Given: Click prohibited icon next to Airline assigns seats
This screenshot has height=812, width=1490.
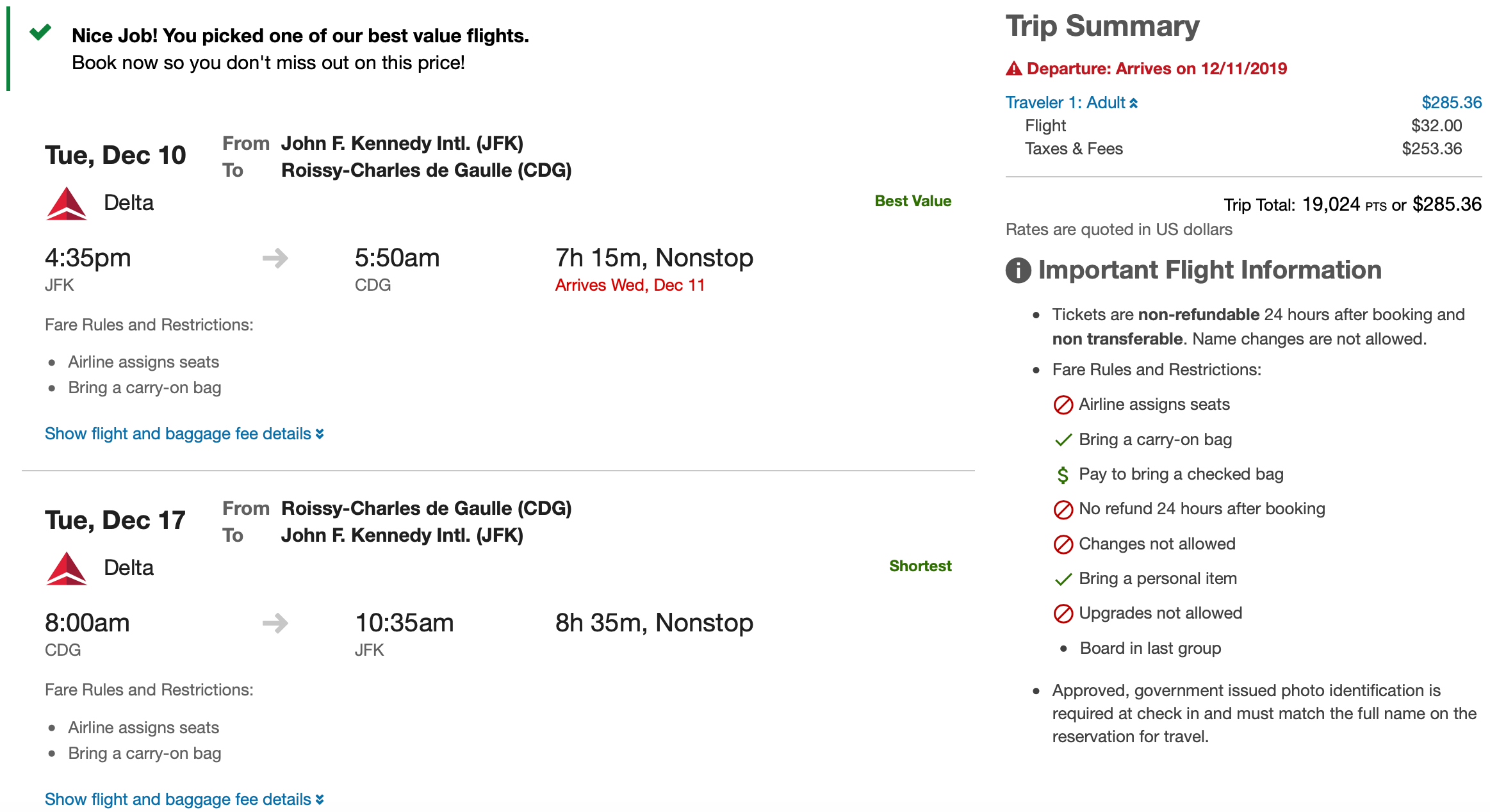Looking at the screenshot, I should pos(1063,405).
